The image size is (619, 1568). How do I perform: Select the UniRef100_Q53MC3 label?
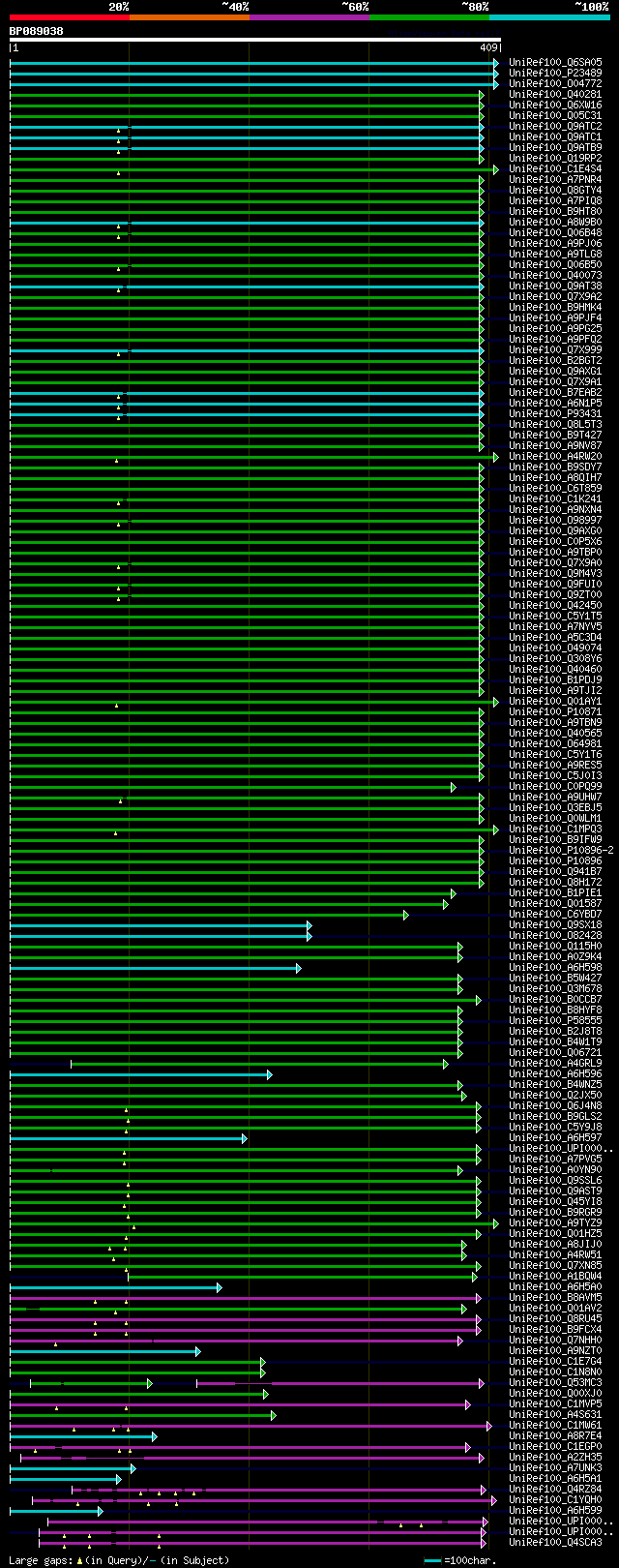(x=555, y=1383)
